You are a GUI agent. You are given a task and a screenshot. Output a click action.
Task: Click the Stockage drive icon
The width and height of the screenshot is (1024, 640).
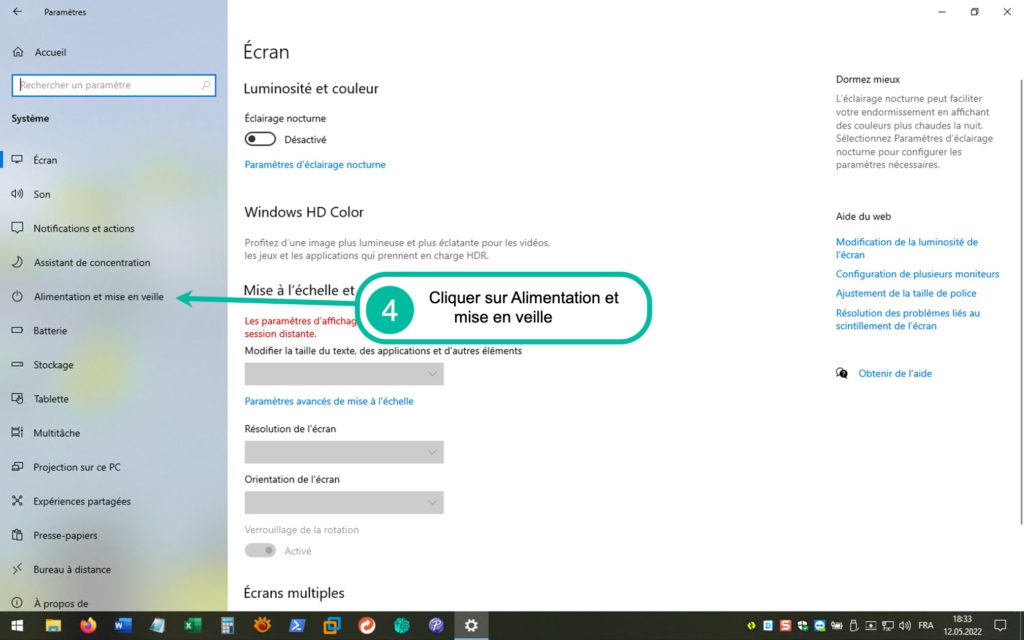tap(17, 365)
